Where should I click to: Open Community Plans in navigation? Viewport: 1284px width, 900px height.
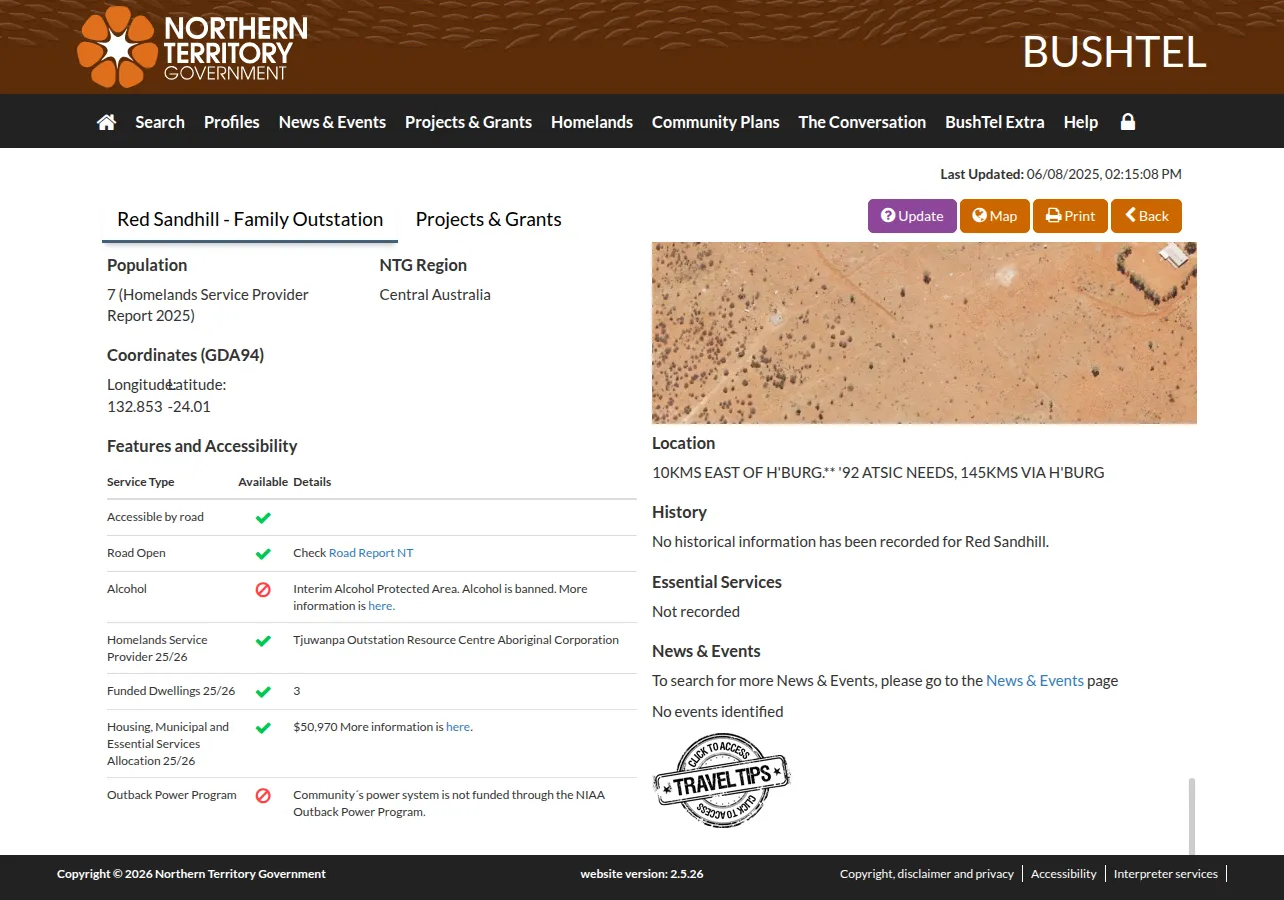pyautogui.click(x=716, y=122)
